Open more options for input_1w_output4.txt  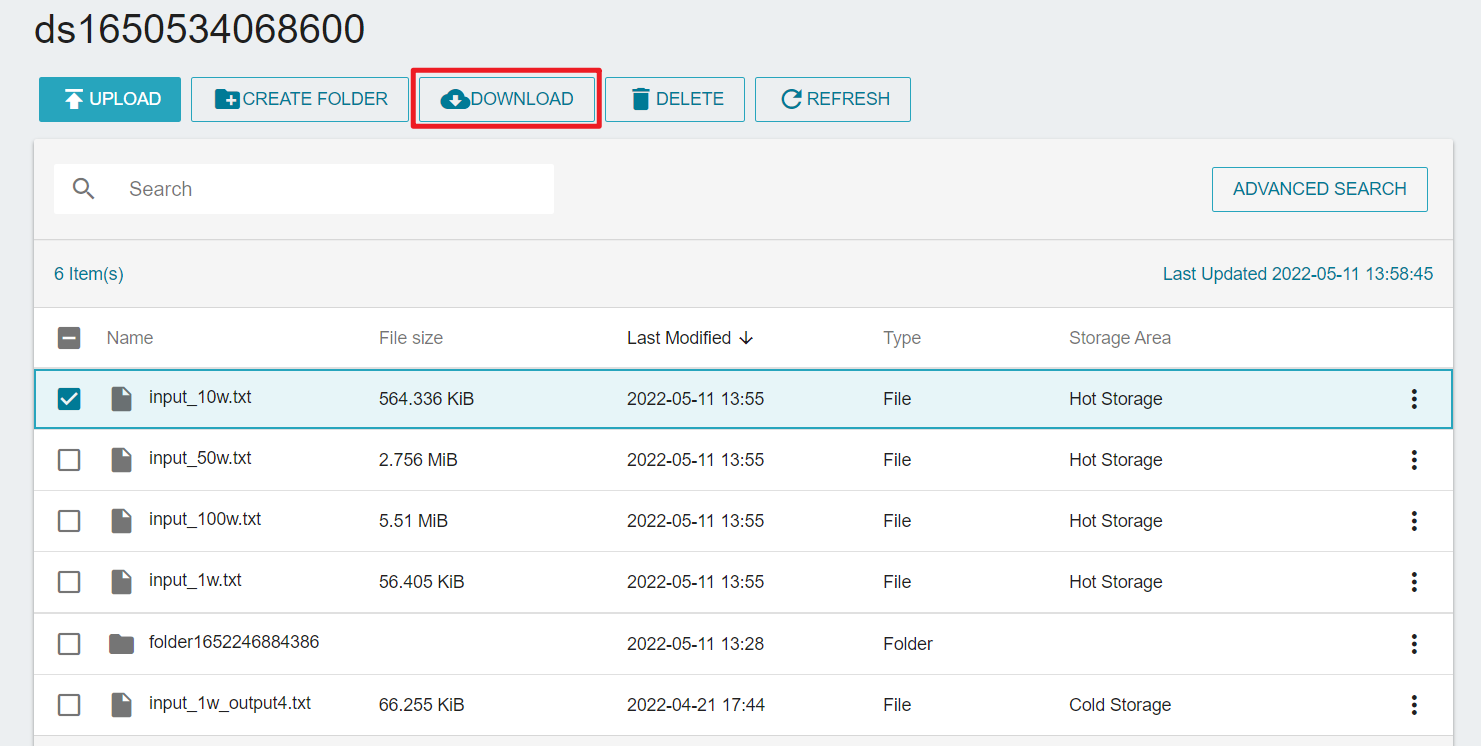[x=1414, y=705]
